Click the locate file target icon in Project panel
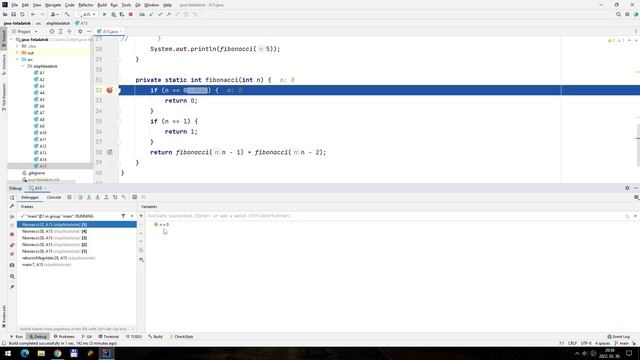 click(51, 31)
